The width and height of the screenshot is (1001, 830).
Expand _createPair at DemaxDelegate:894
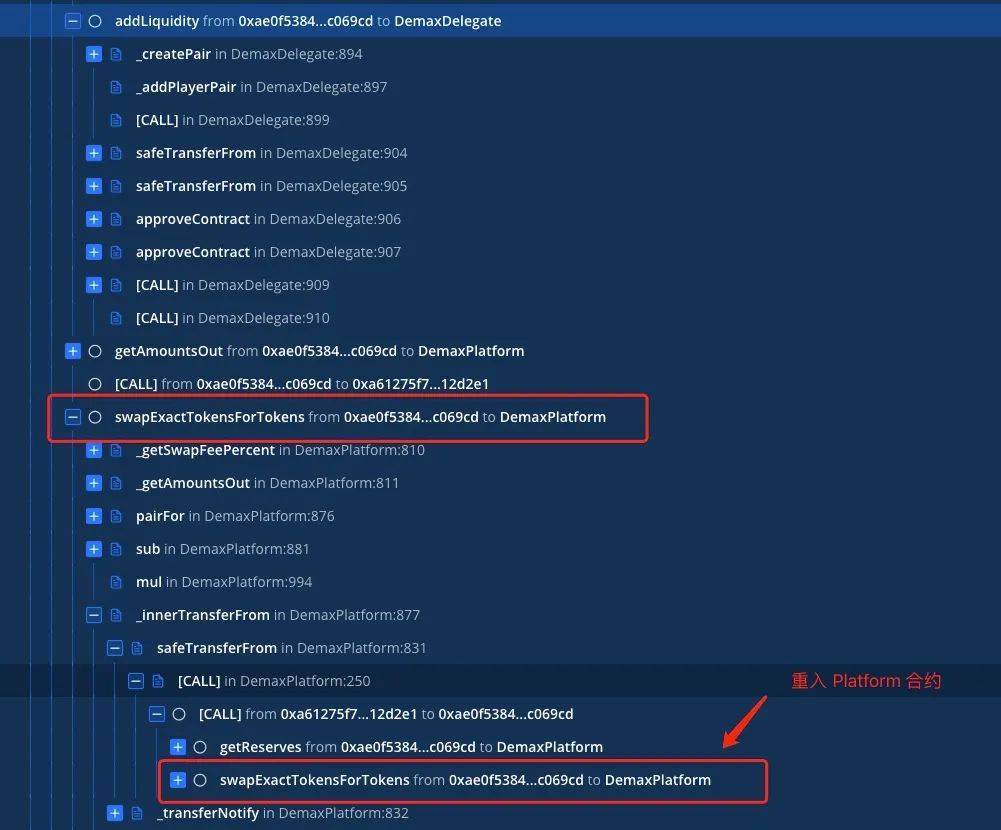point(93,54)
